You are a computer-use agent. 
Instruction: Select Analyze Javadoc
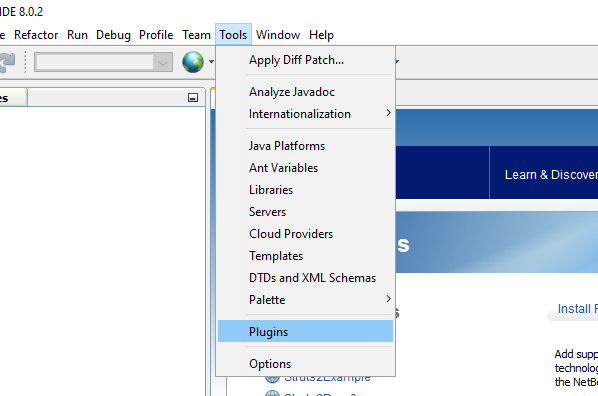(x=305, y=92)
